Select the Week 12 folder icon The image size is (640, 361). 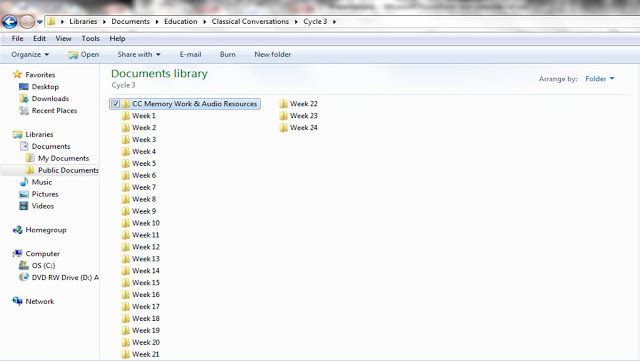pos(126,247)
